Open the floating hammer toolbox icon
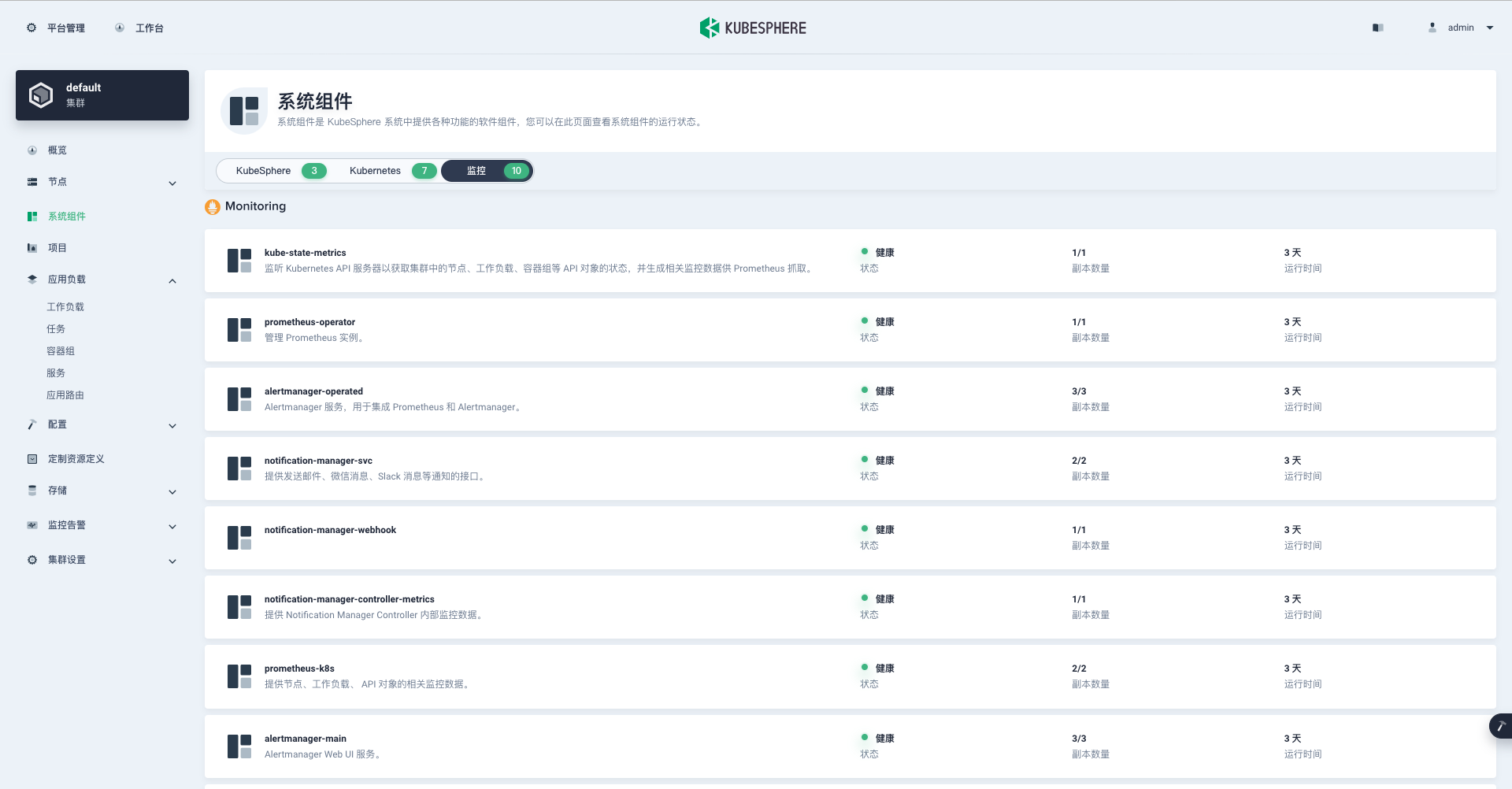The width and height of the screenshot is (1512, 789). 1501,725
